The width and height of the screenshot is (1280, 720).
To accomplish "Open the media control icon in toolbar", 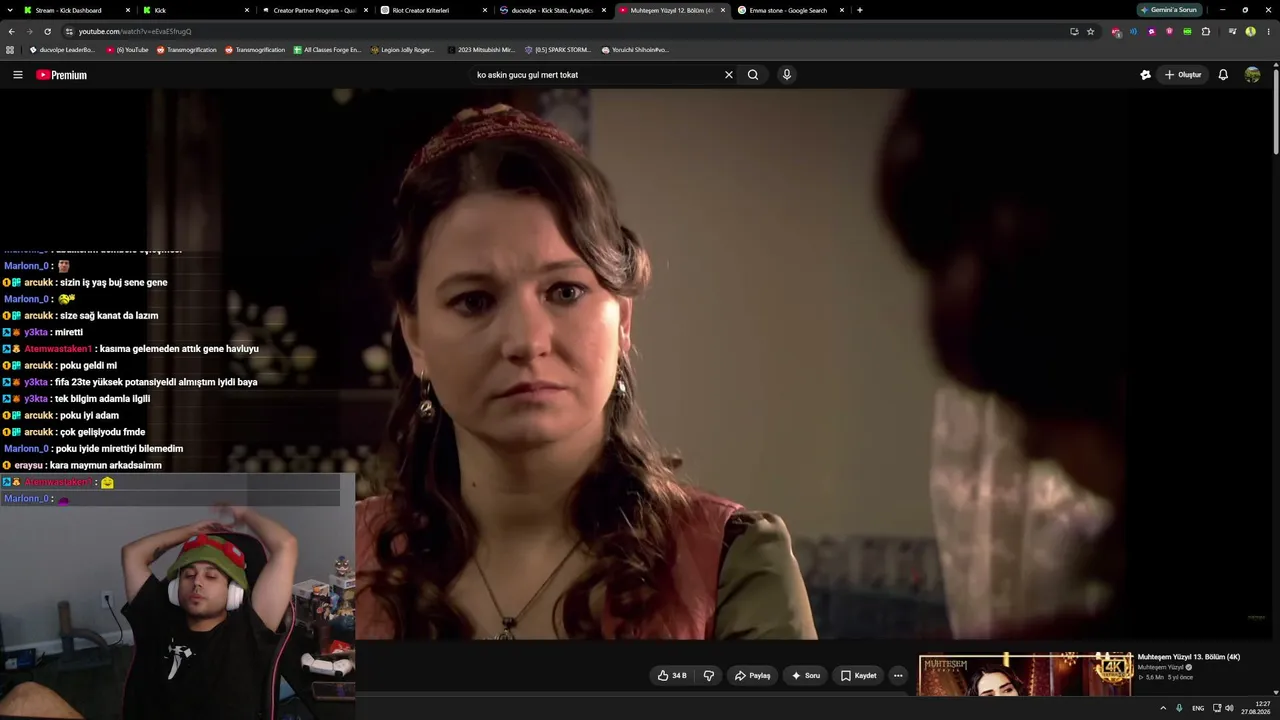I will point(1233,31).
